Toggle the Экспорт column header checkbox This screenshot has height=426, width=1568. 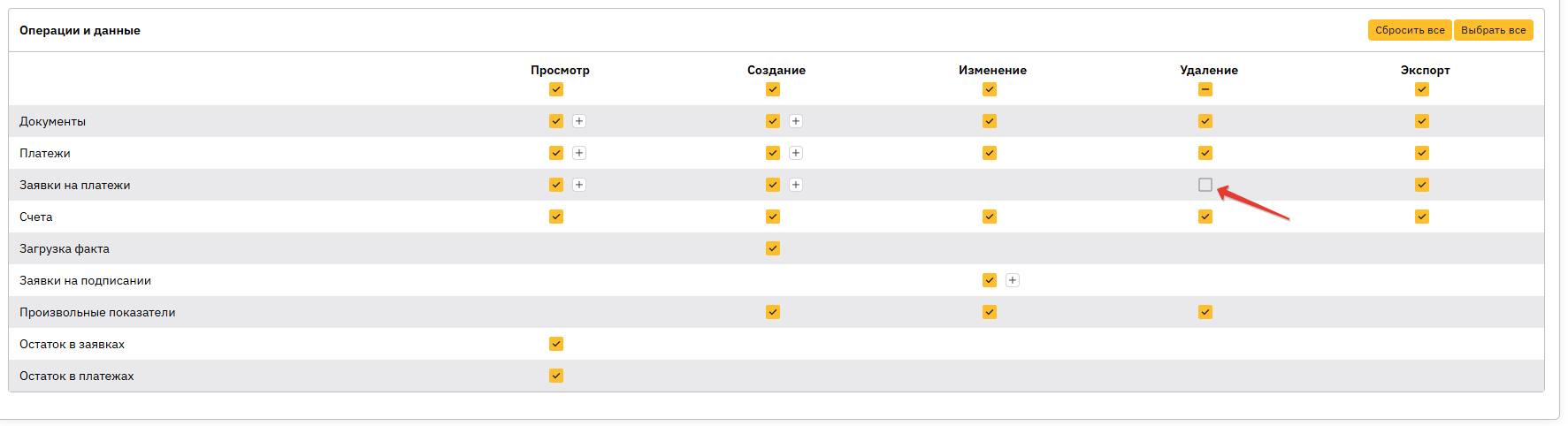[1422, 89]
